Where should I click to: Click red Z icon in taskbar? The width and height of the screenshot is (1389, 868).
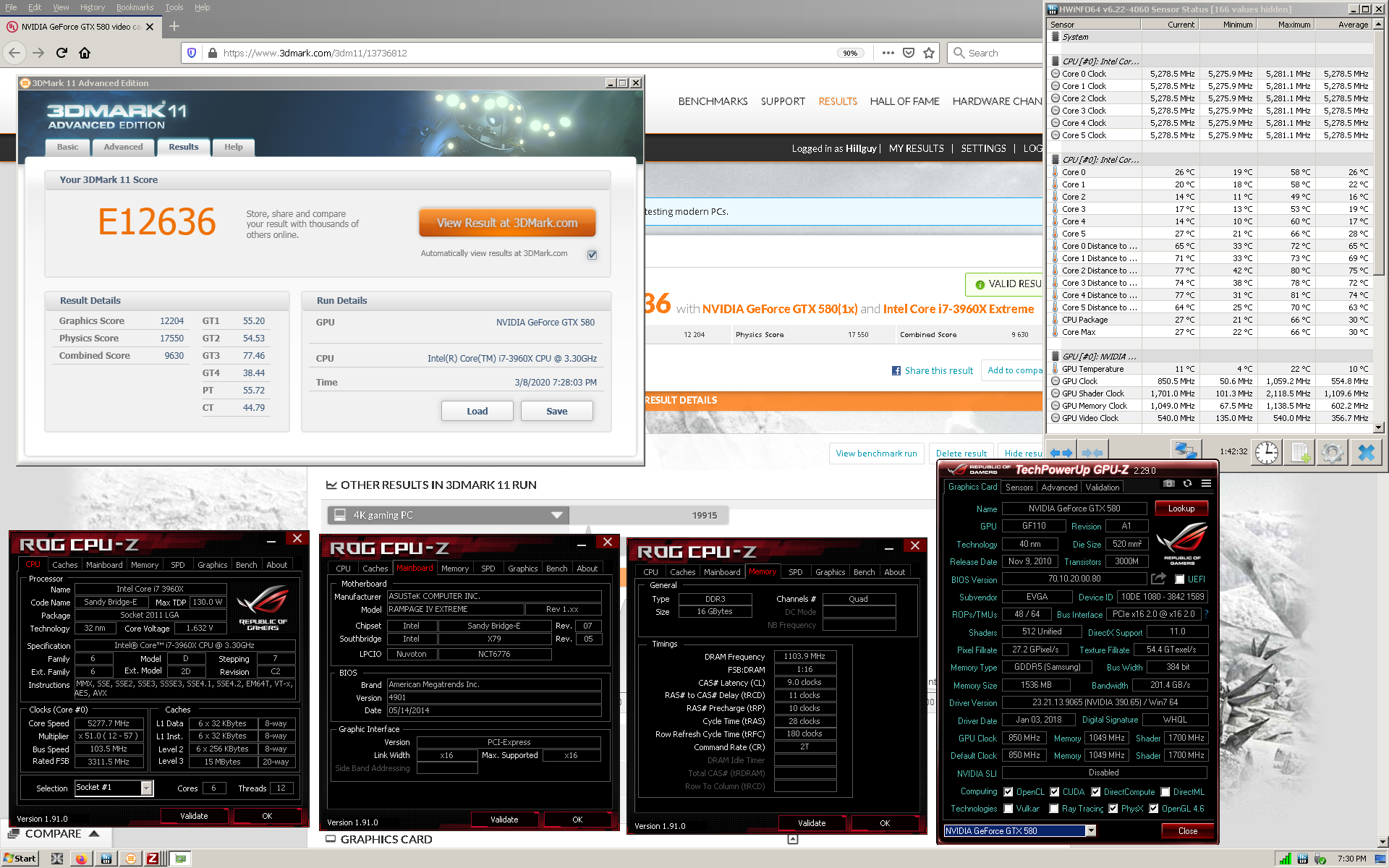point(152,859)
